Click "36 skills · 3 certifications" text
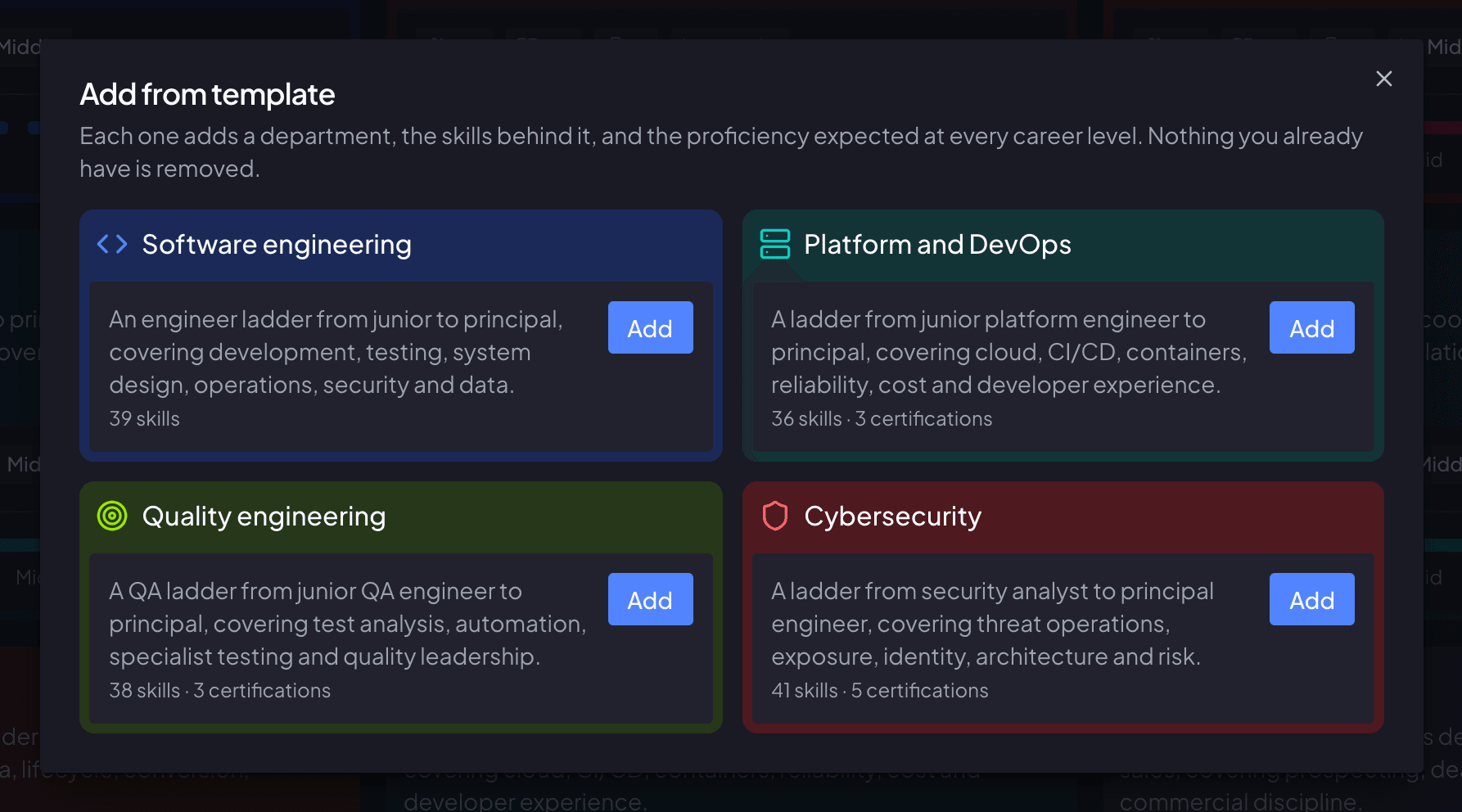Image resolution: width=1462 pixels, height=812 pixels. pyautogui.click(x=881, y=418)
